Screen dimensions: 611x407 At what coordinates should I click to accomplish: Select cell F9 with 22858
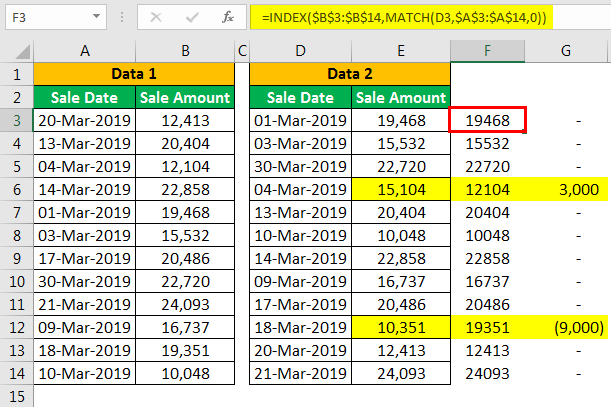pos(487,258)
